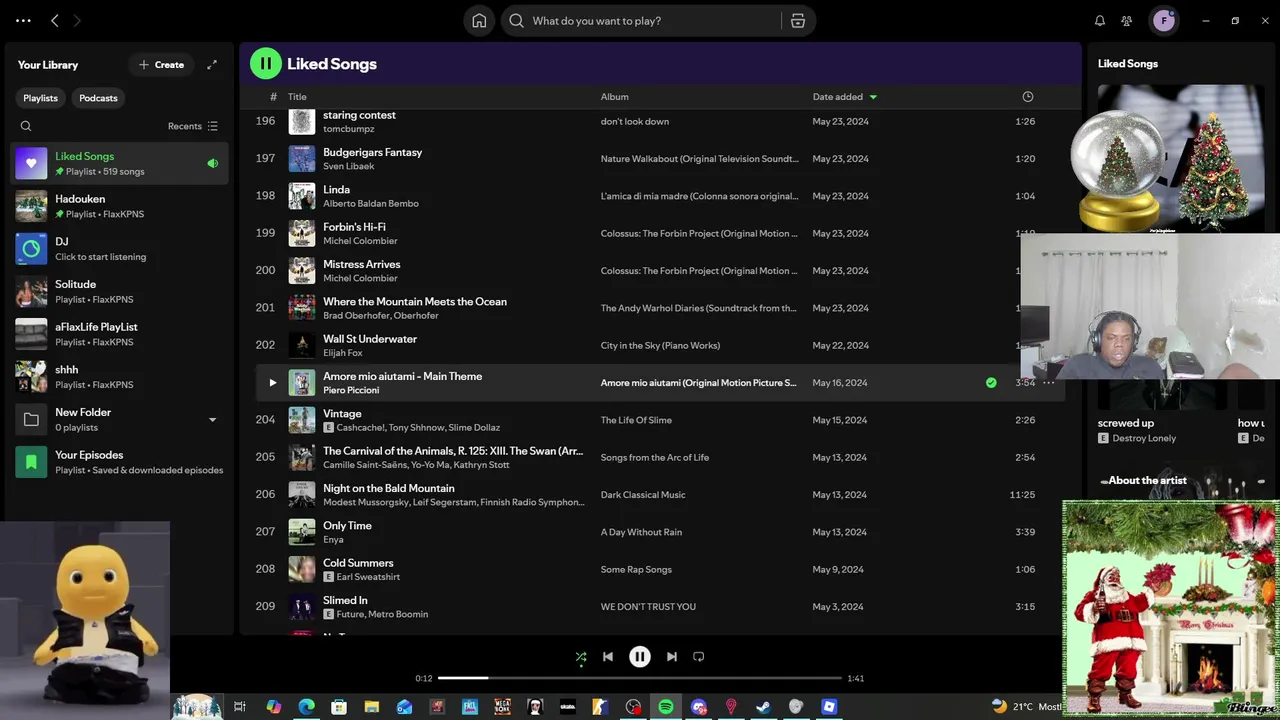The image size is (1280, 720).
Task: Open the Recents sort dropdown
Action: point(192,126)
